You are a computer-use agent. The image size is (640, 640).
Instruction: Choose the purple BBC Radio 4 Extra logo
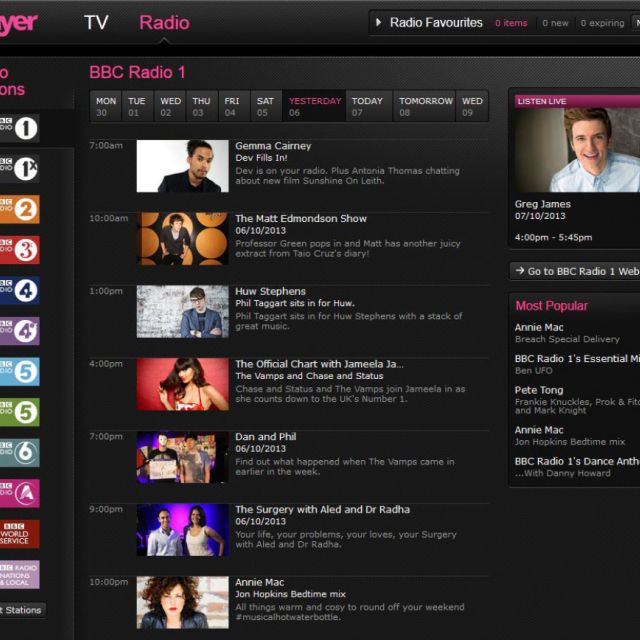coord(20,331)
